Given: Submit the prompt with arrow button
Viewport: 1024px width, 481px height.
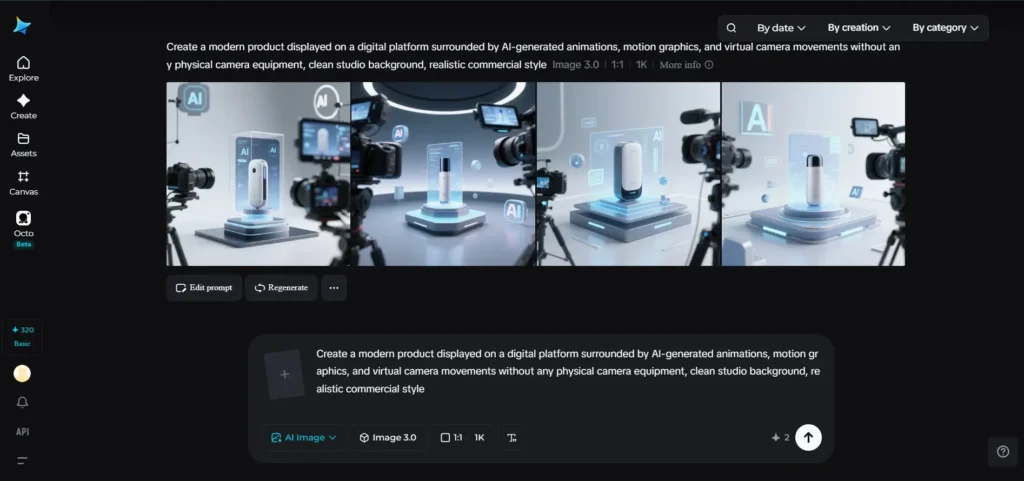Looking at the screenshot, I should 808,437.
